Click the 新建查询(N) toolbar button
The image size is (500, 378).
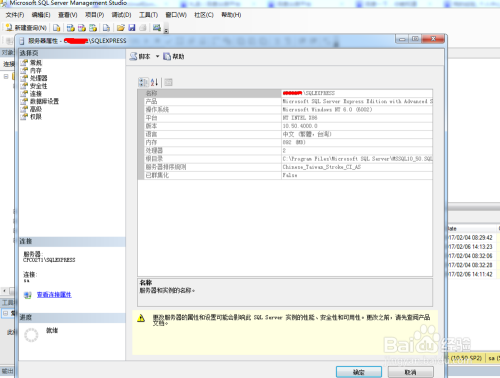click(x=26, y=28)
